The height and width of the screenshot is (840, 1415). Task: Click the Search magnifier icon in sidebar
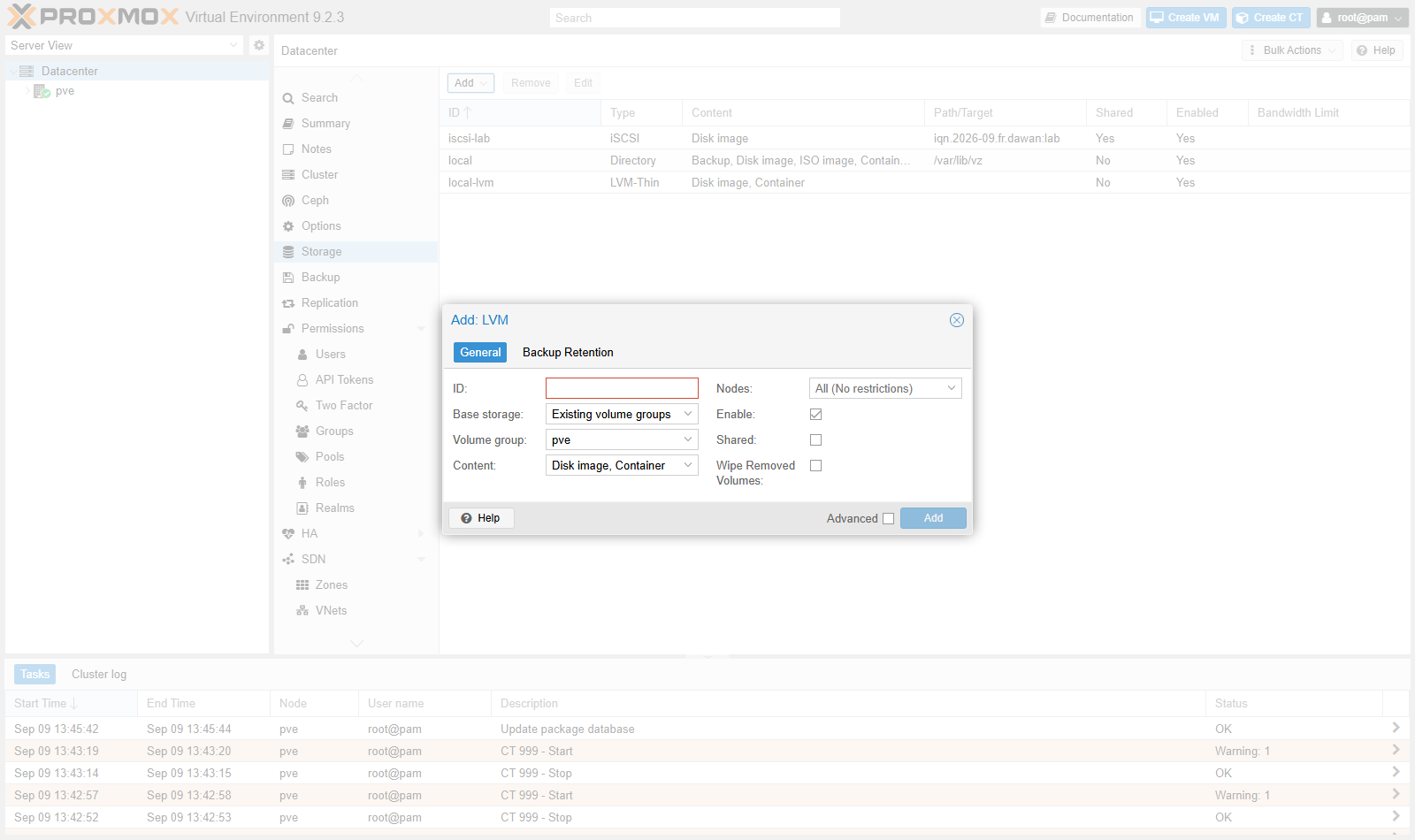coord(288,98)
